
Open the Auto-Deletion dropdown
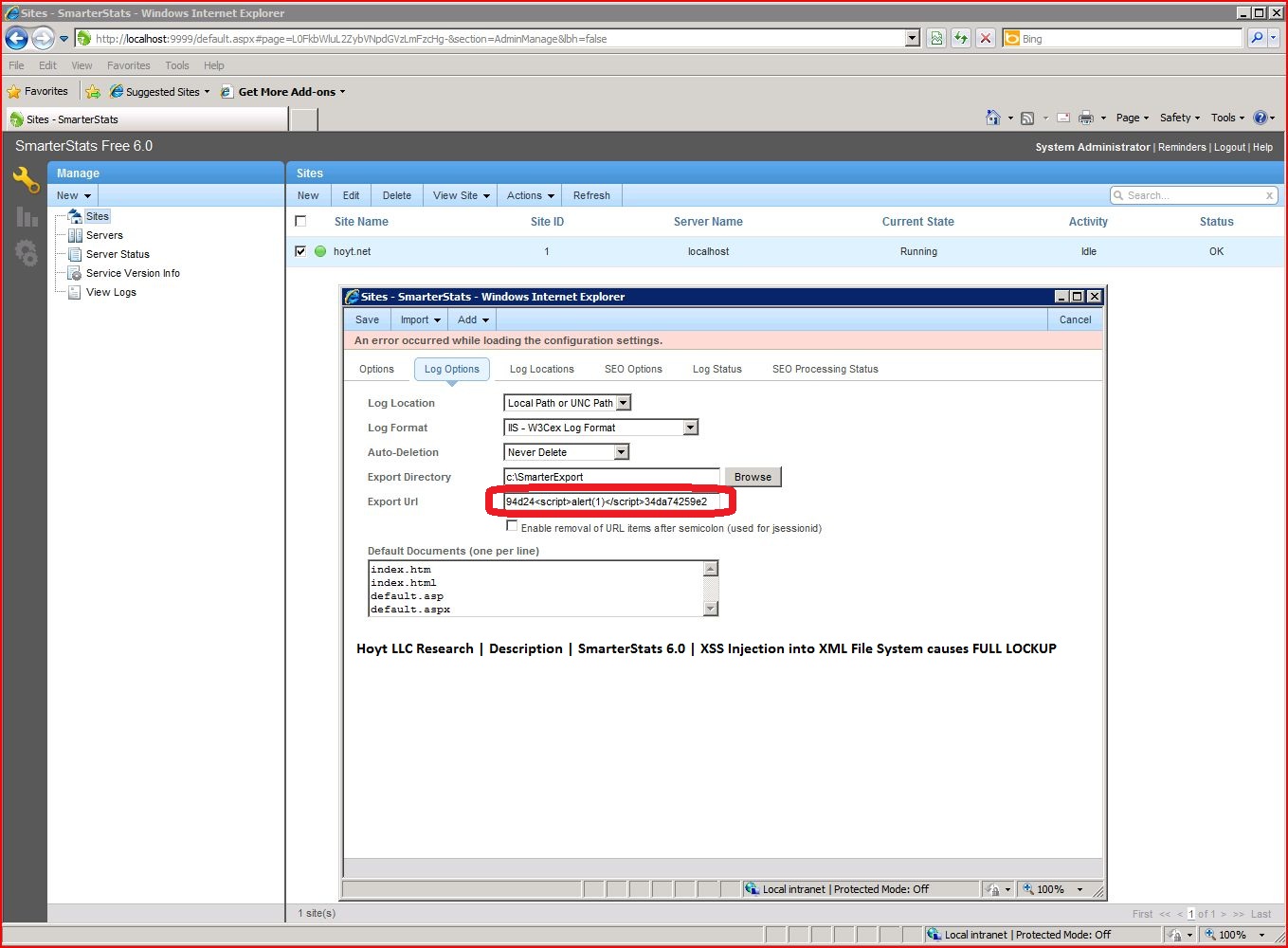tap(621, 452)
